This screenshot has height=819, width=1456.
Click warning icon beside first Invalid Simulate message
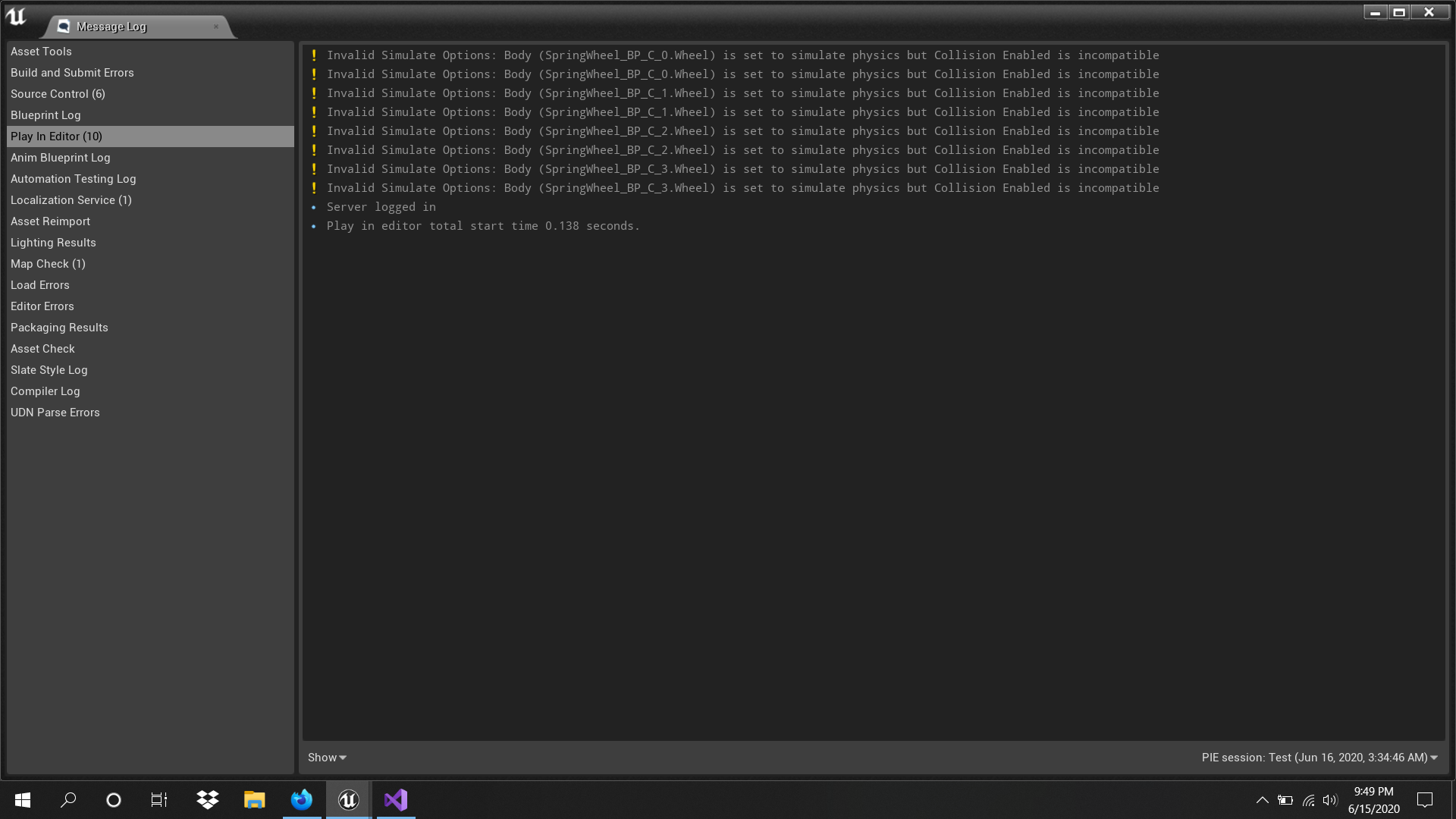coord(314,55)
